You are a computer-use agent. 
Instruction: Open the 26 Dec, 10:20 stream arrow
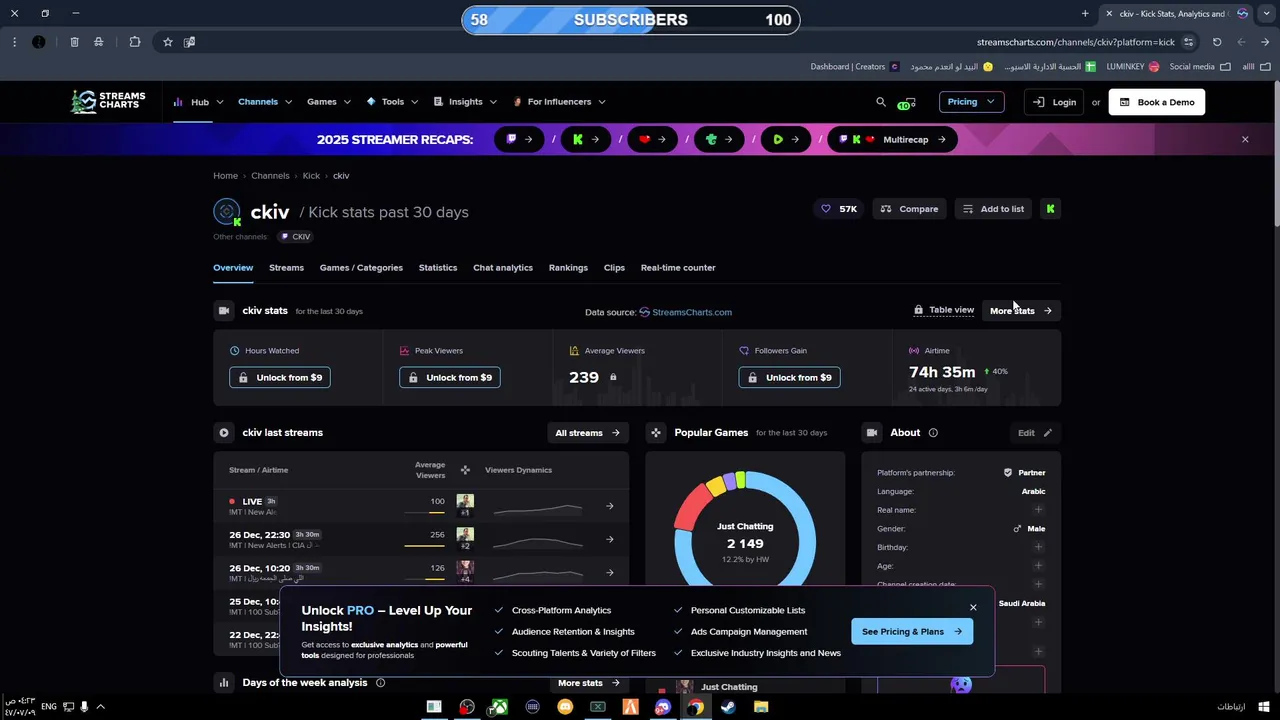[610, 572]
